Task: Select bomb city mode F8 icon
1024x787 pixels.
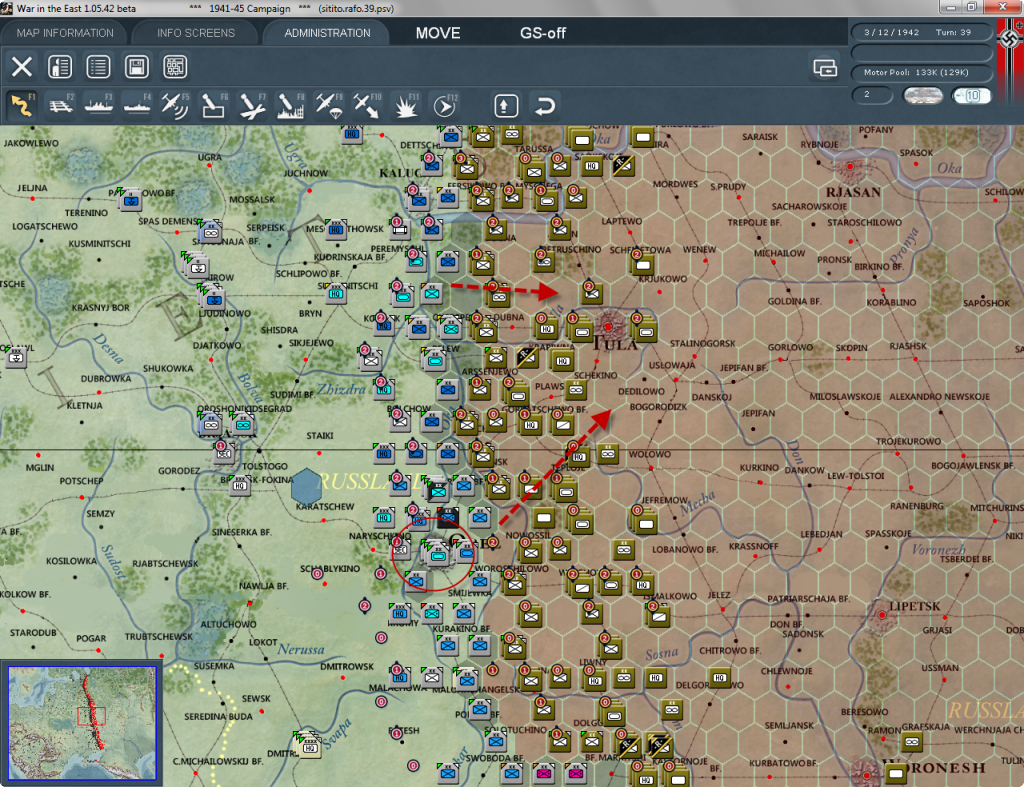Action: tap(290, 105)
